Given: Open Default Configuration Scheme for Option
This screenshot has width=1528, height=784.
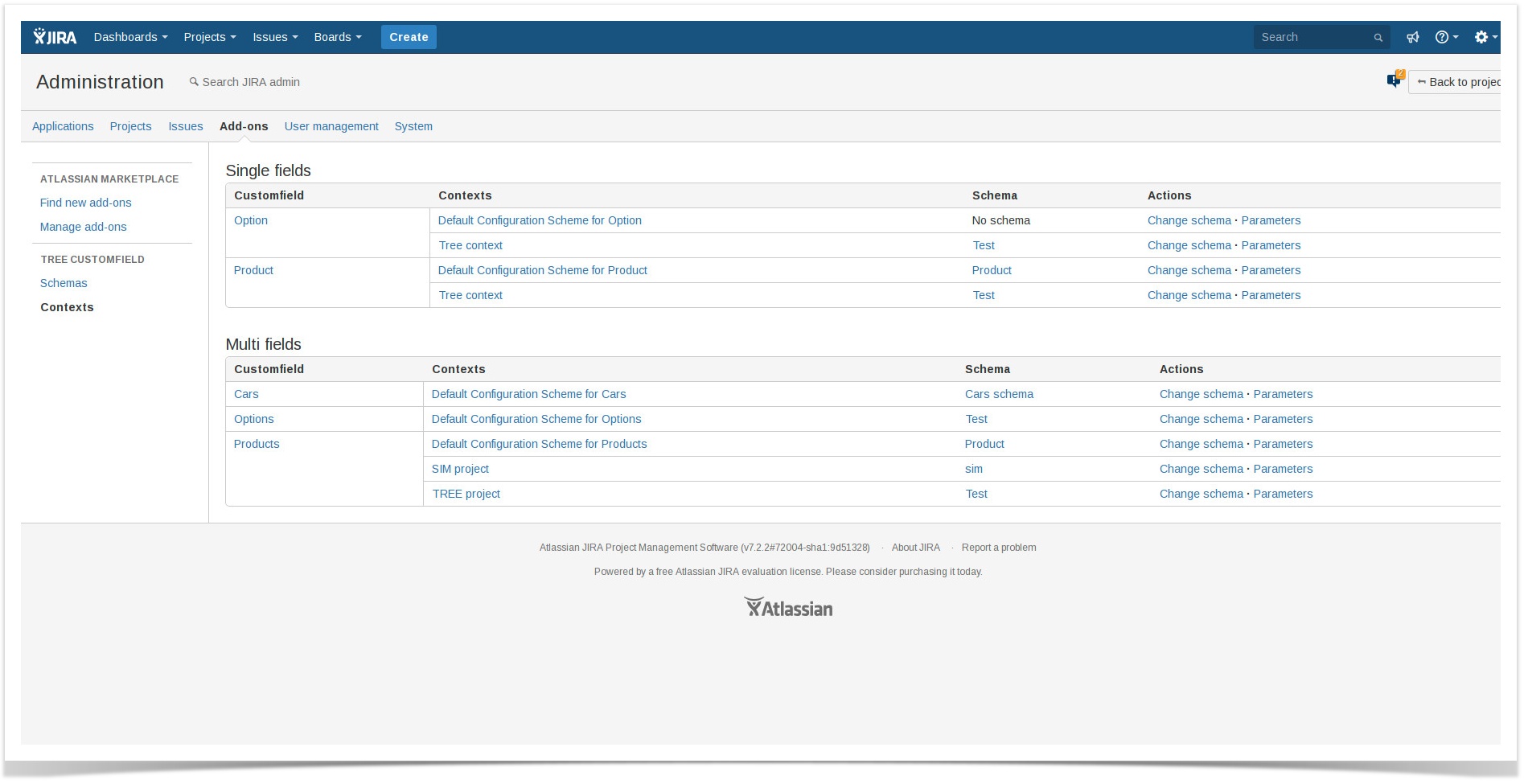Looking at the screenshot, I should click(x=540, y=220).
